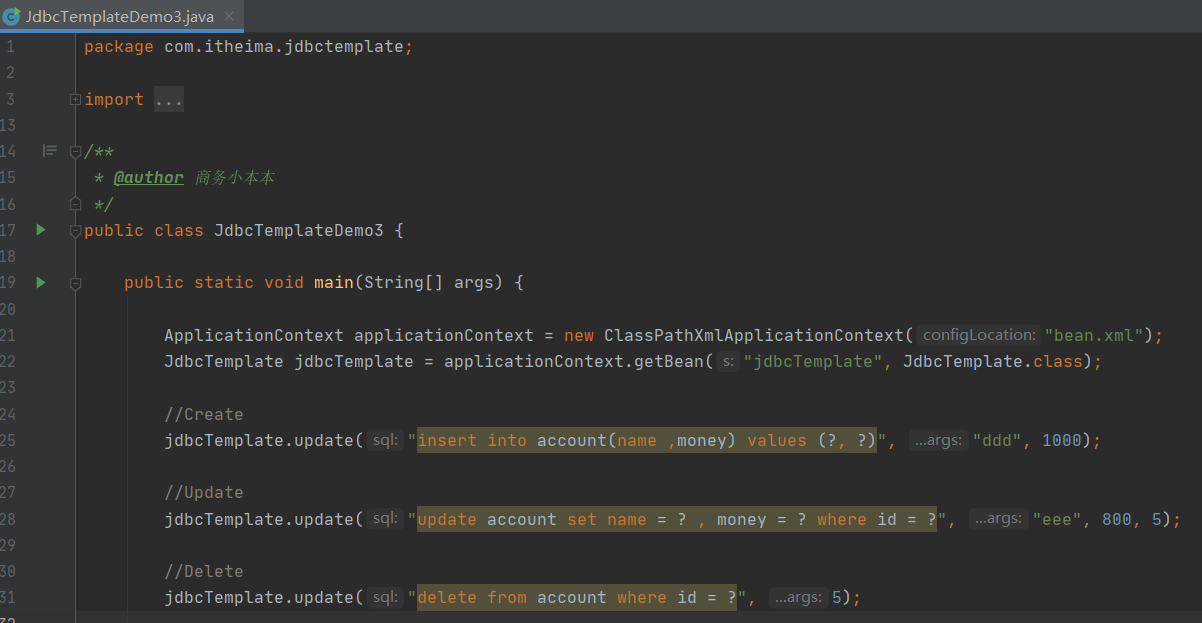Click the //Create comment
The height and width of the screenshot is (623, 1202).
[204, 414]
